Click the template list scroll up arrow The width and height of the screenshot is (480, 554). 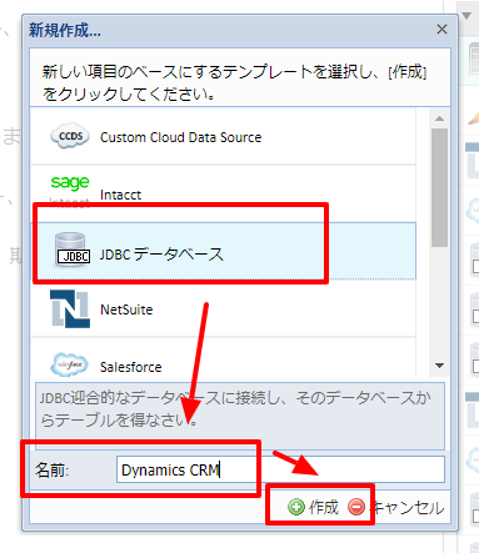[x=439, y=118]
